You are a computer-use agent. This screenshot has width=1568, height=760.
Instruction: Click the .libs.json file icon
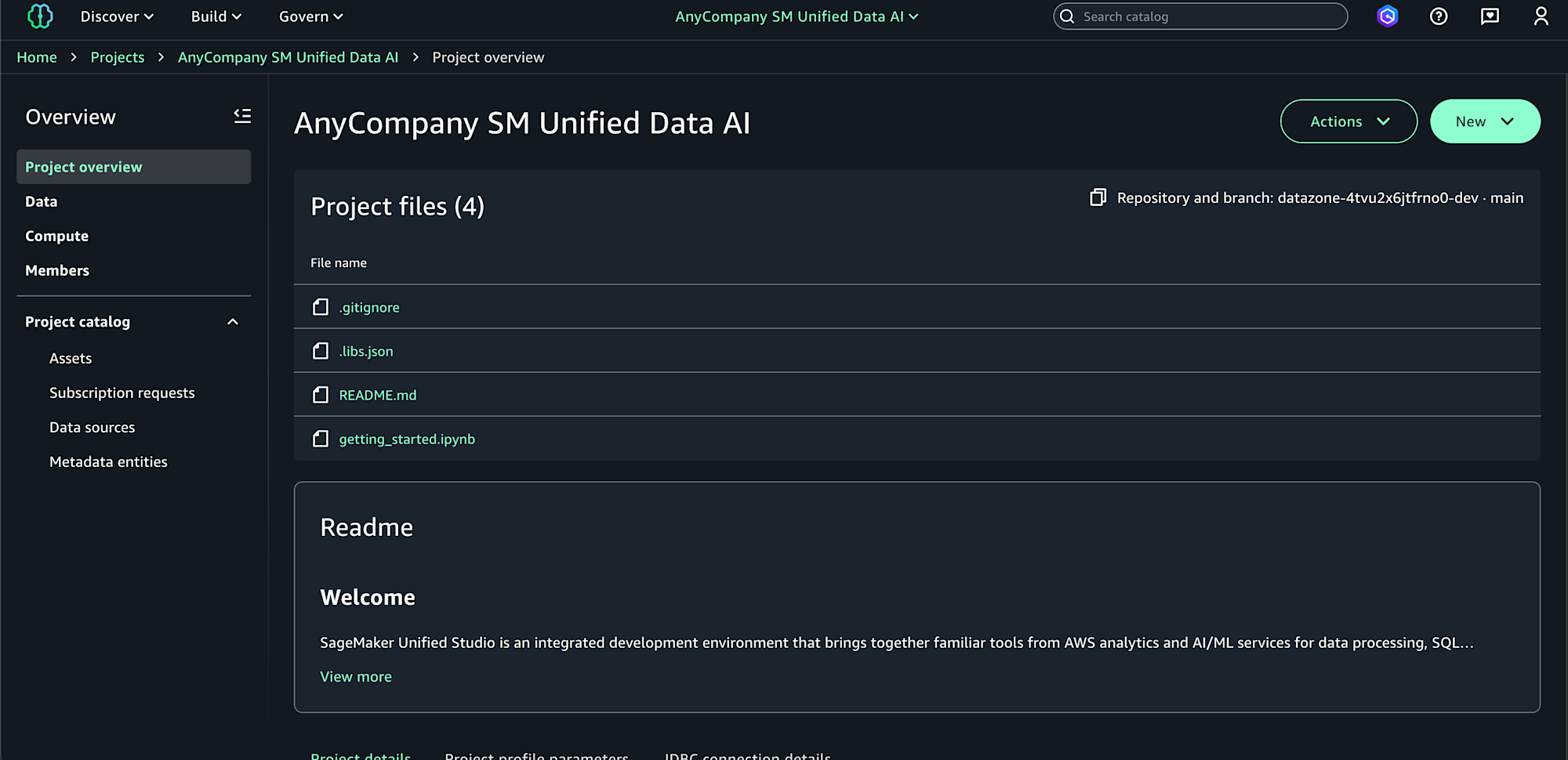tap(321, 351)
